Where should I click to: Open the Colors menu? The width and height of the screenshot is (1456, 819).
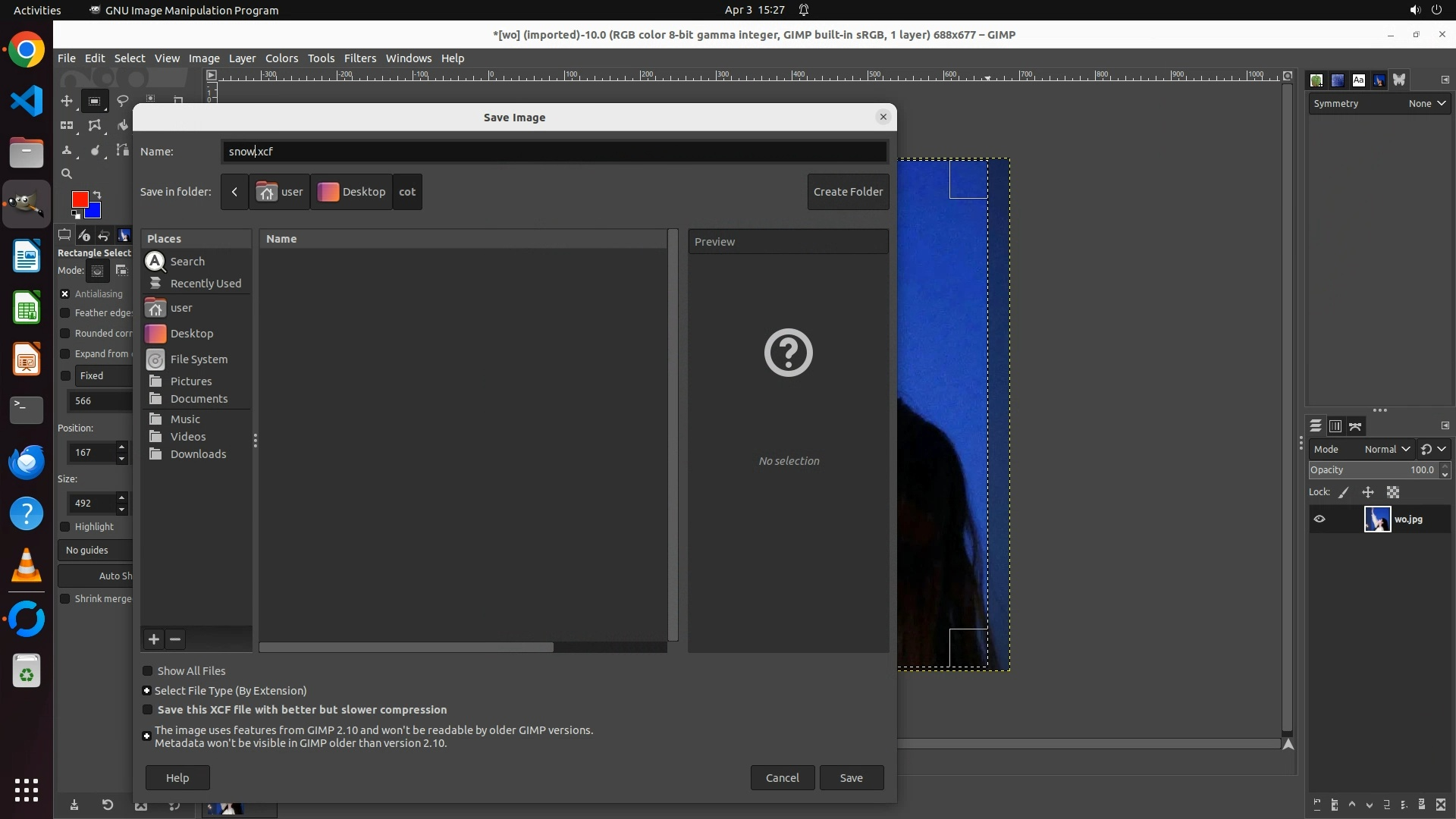click(281, 58)
